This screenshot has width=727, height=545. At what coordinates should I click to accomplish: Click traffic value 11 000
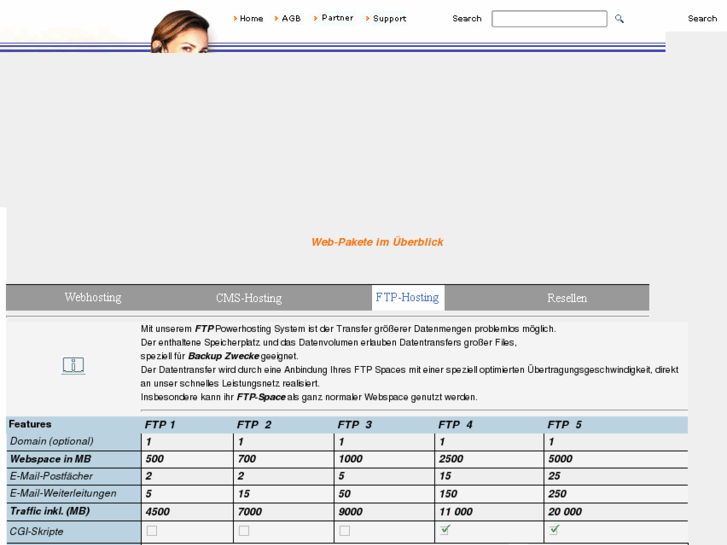[x=456, y=512]
